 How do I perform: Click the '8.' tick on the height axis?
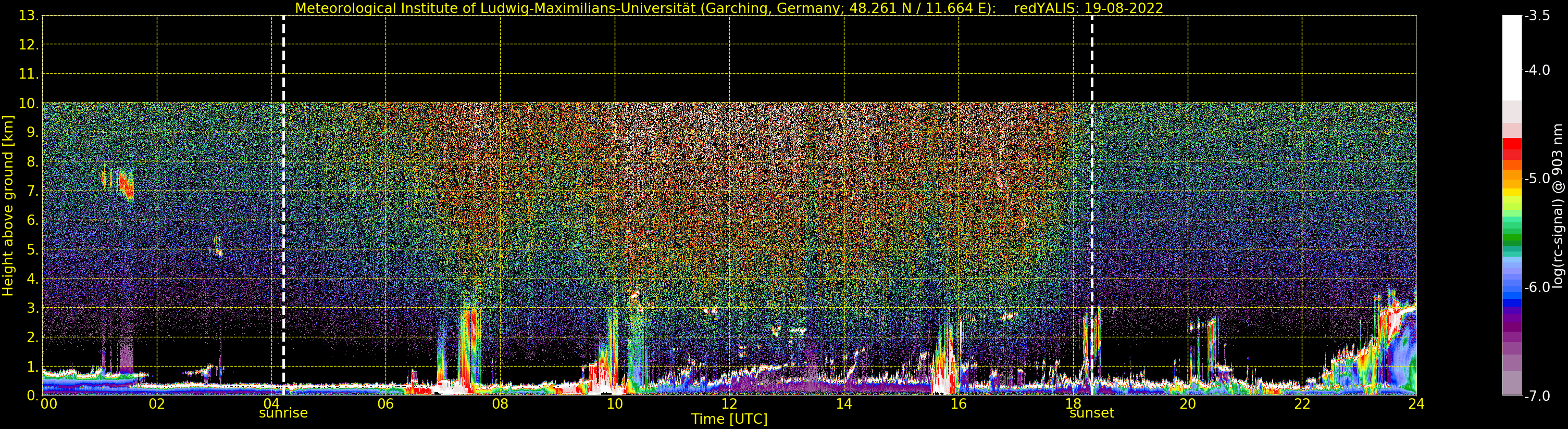coord(33,162)
